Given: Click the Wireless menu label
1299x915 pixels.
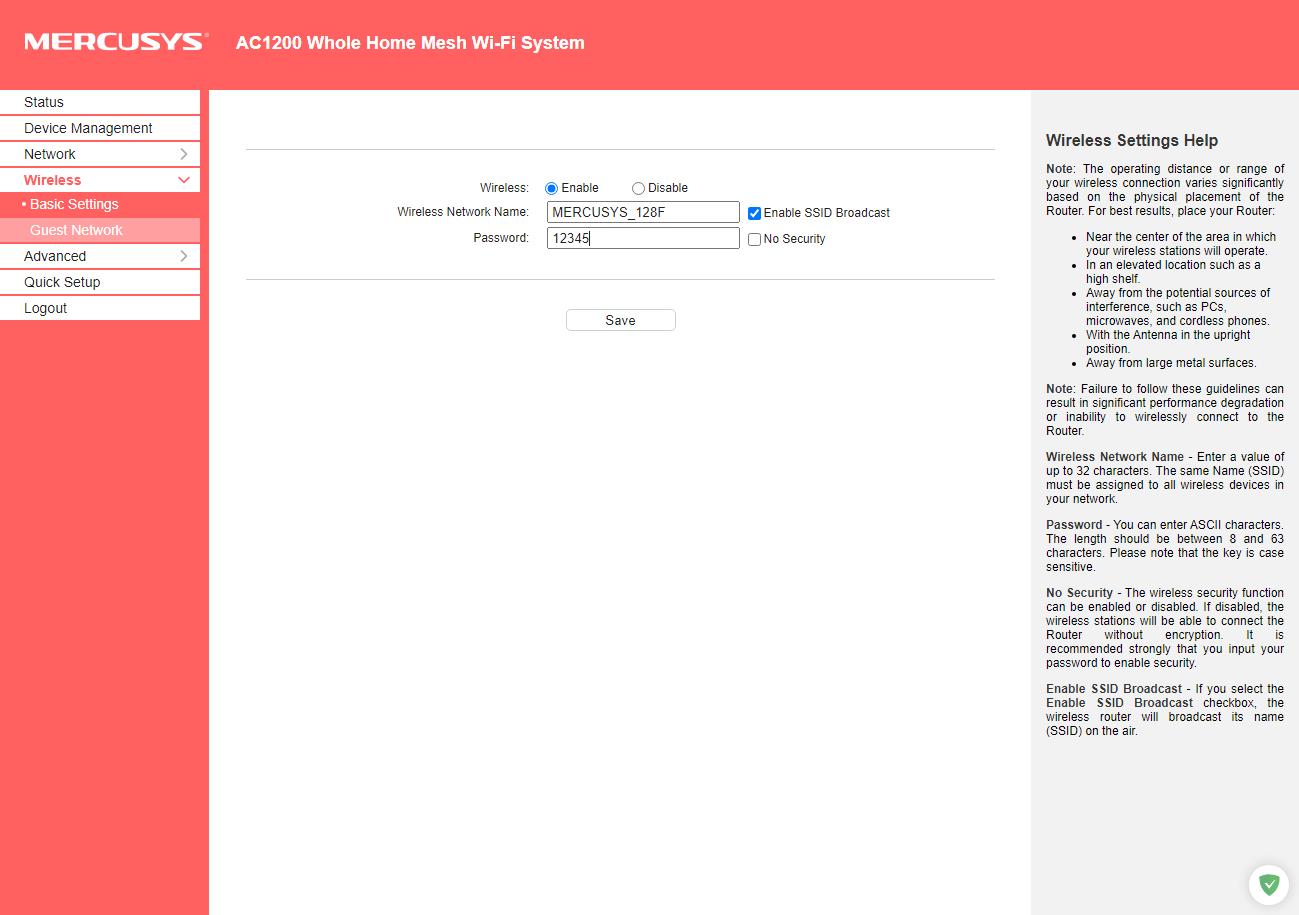Looking at the screenshot, I should (53, 180).
